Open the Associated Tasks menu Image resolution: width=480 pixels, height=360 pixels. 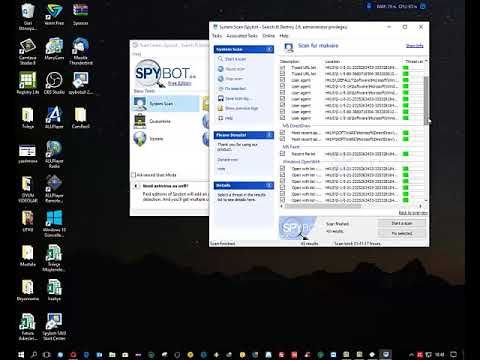pos(242,36)
